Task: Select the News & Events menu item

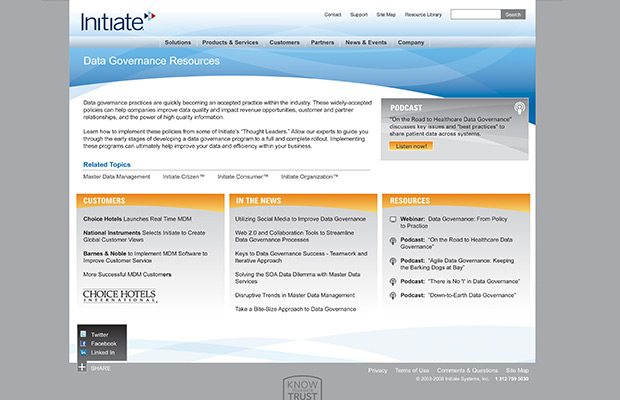Action: 366,43
